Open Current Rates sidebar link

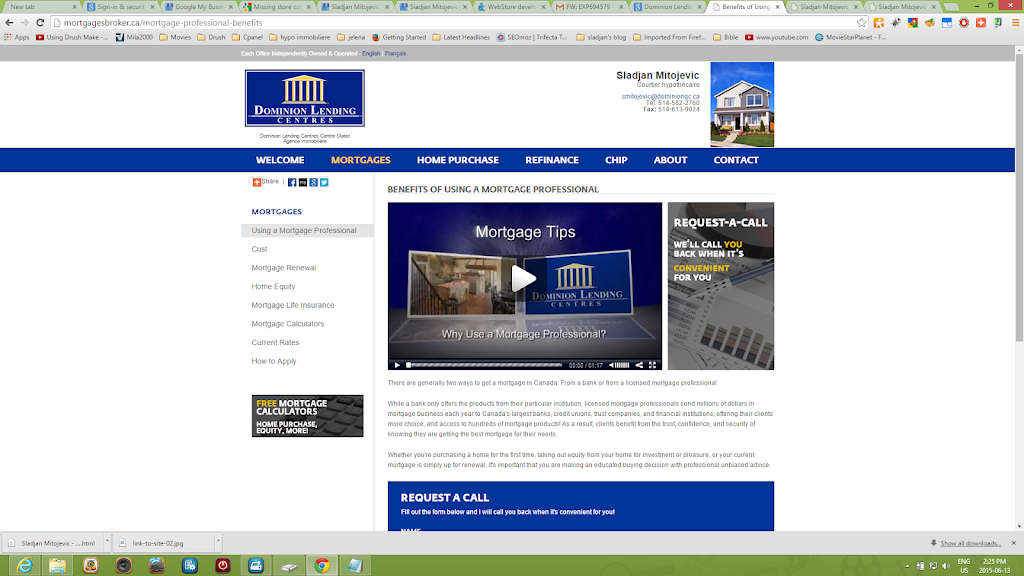tap(275, 342)
